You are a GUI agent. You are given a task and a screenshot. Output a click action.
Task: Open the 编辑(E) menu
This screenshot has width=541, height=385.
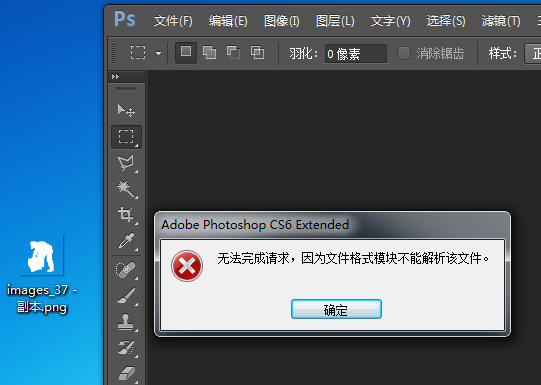pyautogui.click(x=228, y=21)
